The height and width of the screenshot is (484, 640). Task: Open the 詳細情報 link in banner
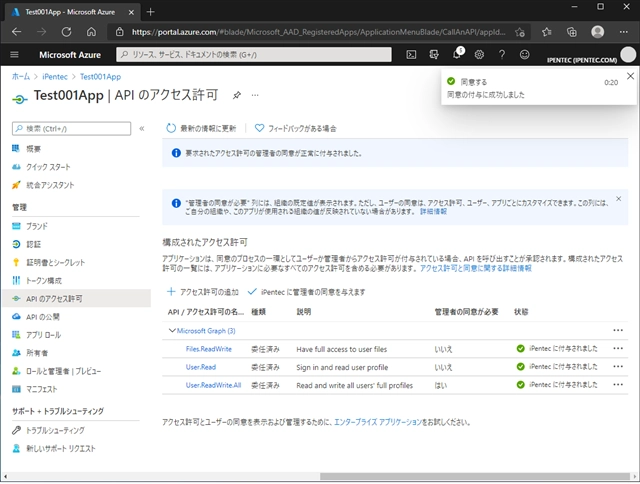coord(433,211)
